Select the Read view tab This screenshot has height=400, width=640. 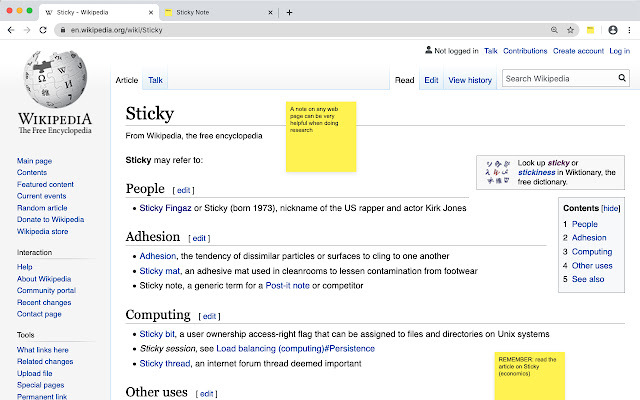(x=404, y=80)
